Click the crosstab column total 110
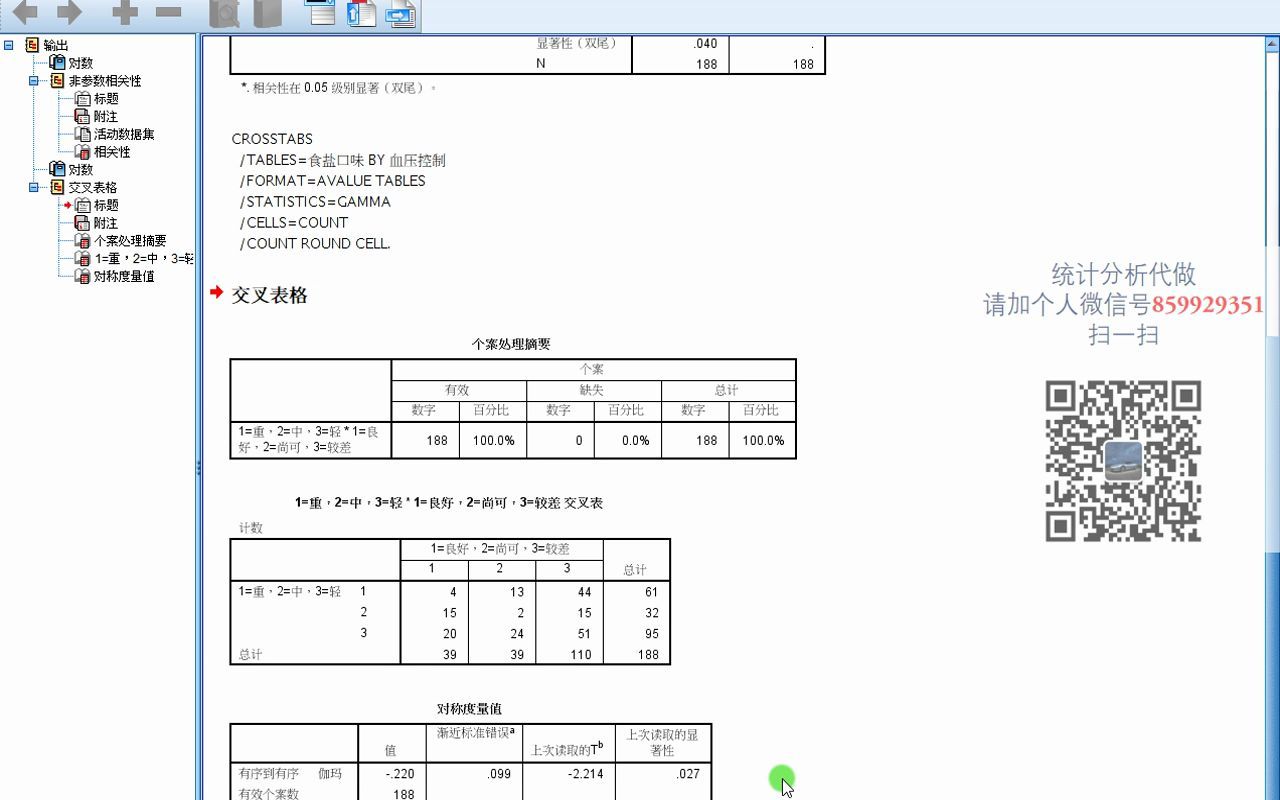This screenshot has height=800, width=1280. tap(569, 655)
